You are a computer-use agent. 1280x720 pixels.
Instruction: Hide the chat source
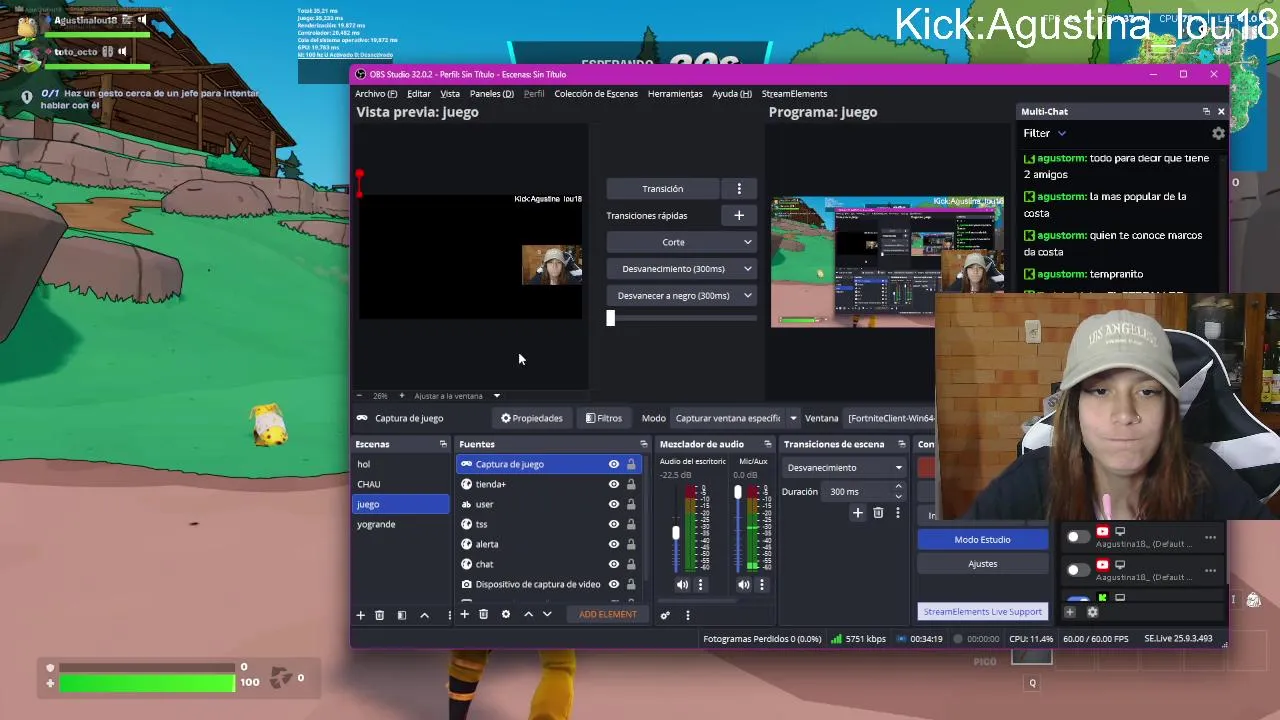click(x=614, y=564)
